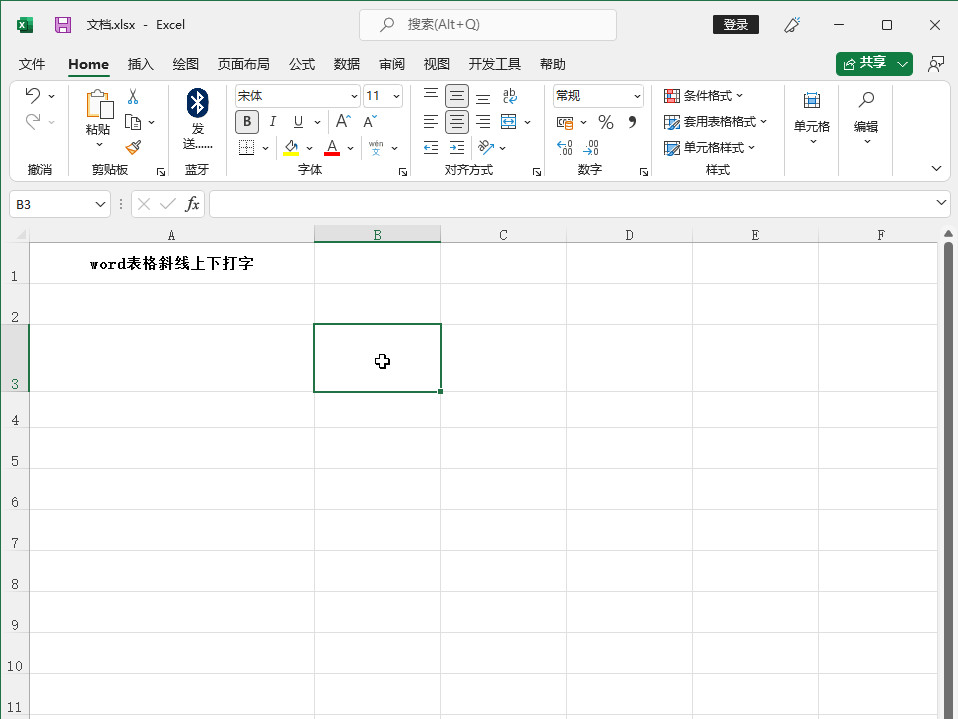Open the Name Box dropdown
The width and height of the screenshot is (958, 719).
point(100,204)
